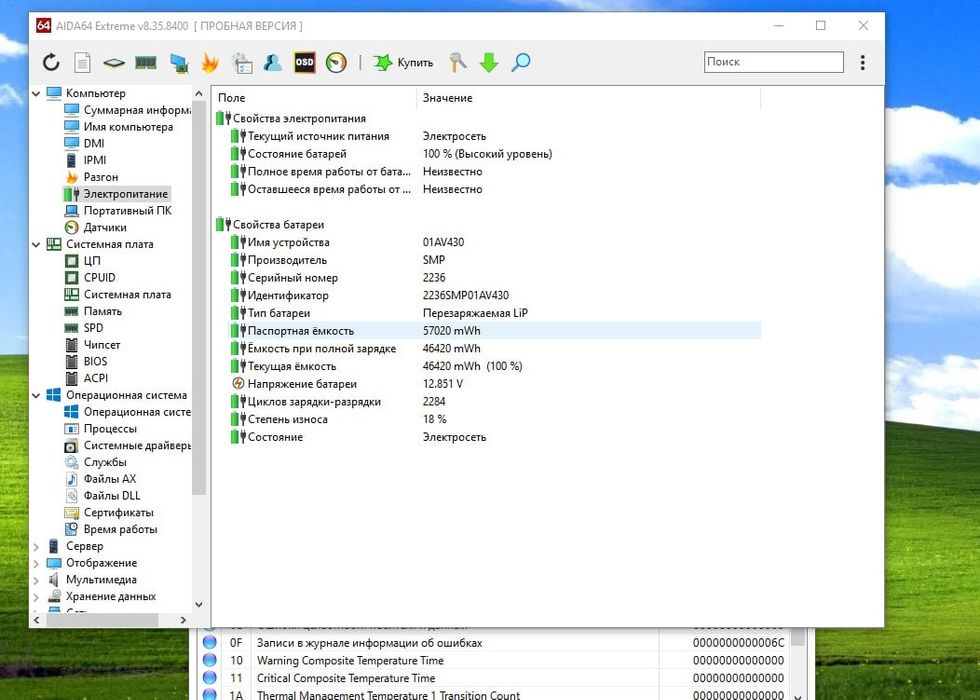Select the Разгон overclock item

point(101,177)
